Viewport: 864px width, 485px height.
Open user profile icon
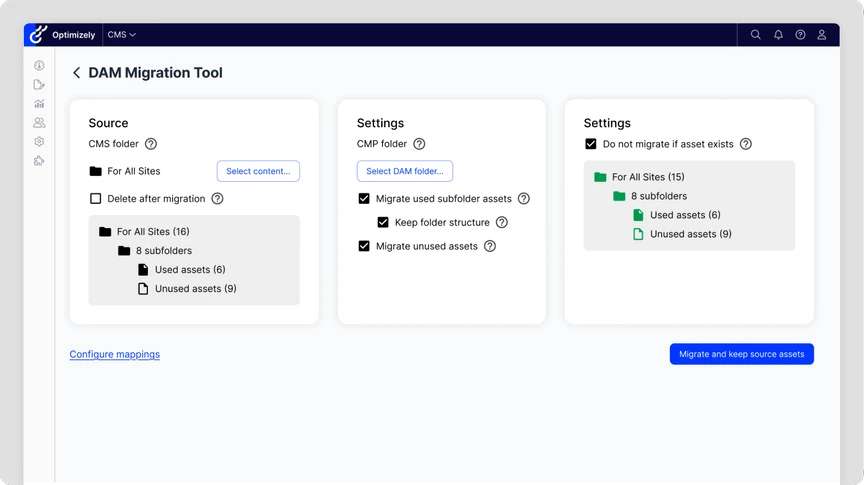coord(822,35)
